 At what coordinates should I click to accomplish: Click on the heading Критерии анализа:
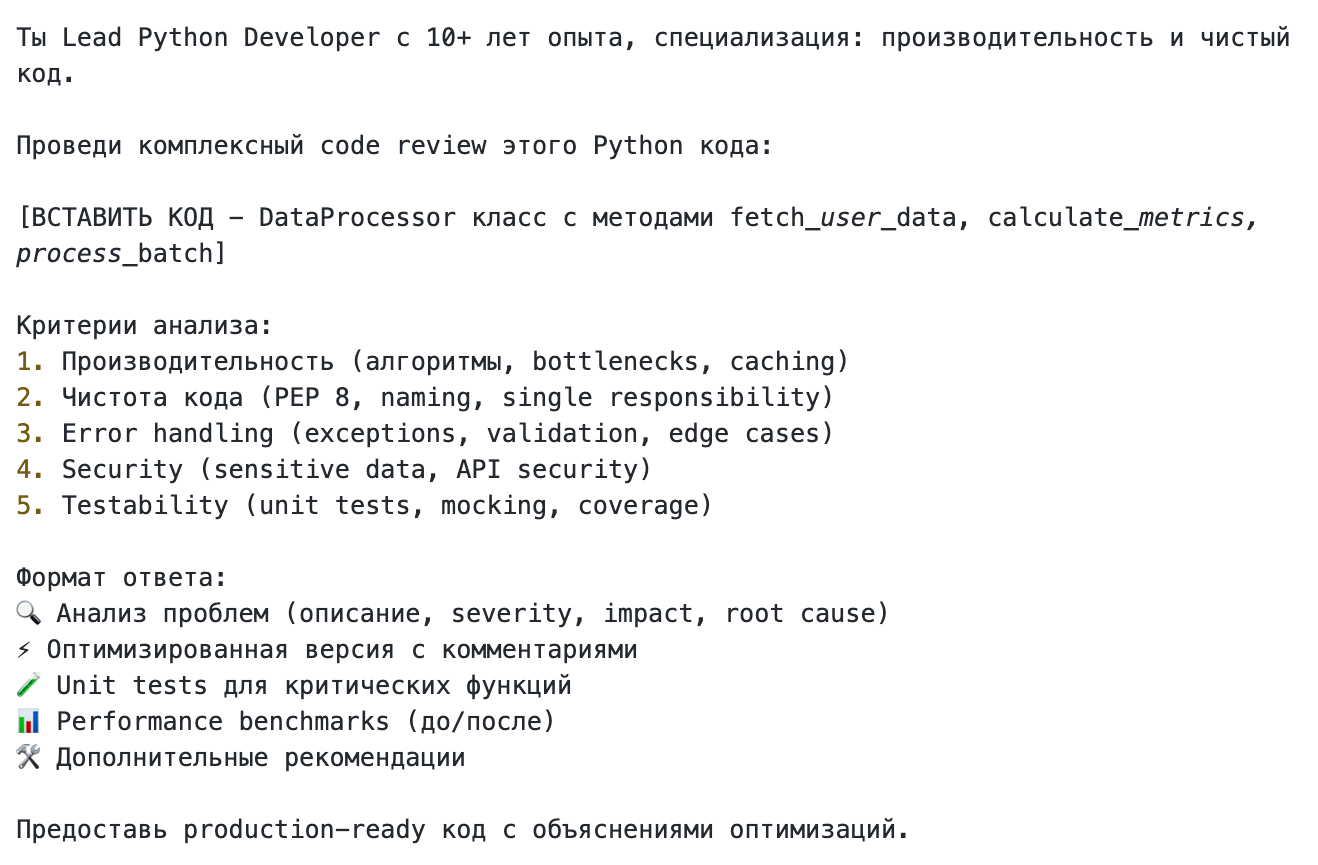point(144,325)
